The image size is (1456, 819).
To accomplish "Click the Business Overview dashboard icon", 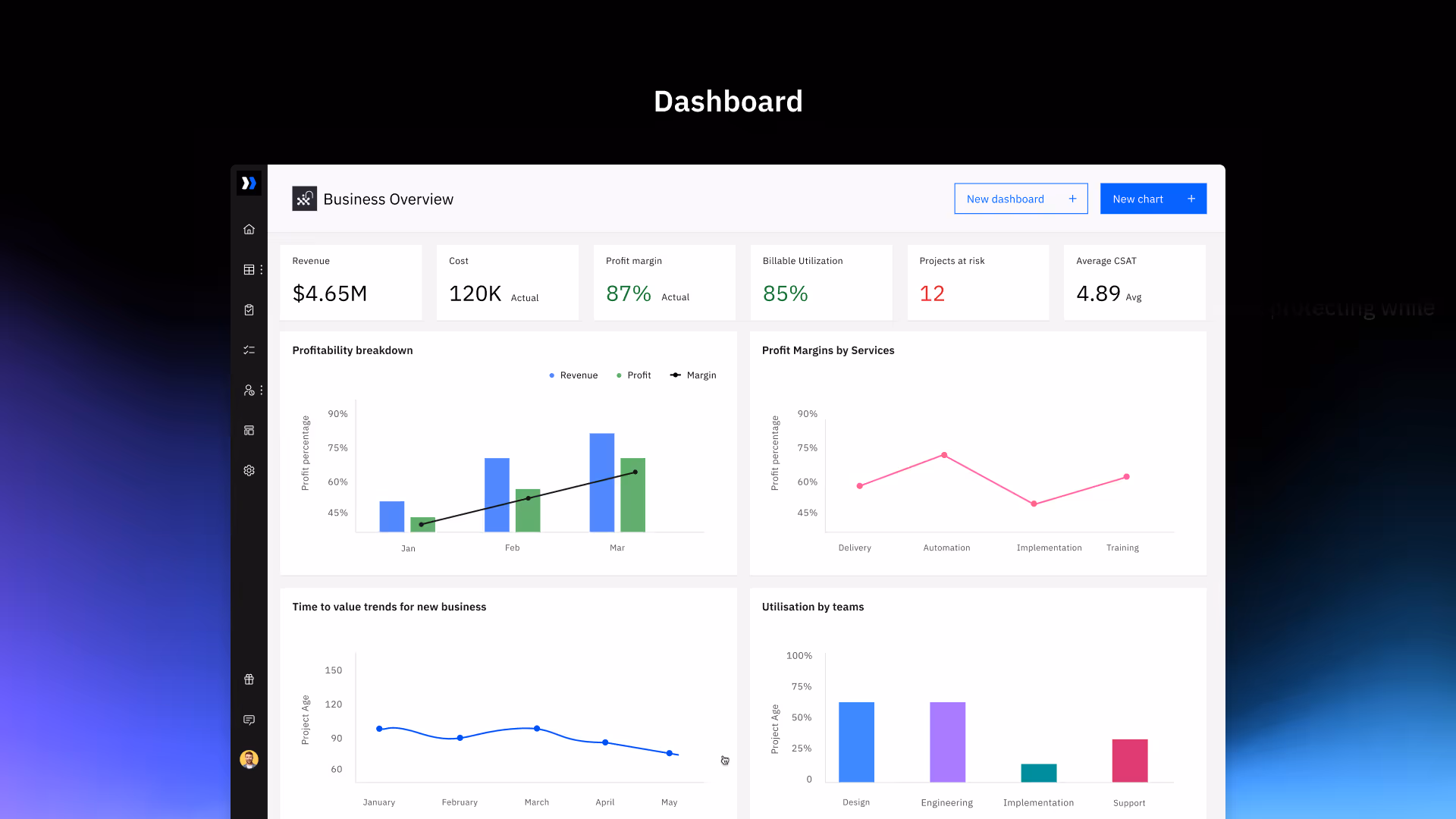I will coord(305,199).
